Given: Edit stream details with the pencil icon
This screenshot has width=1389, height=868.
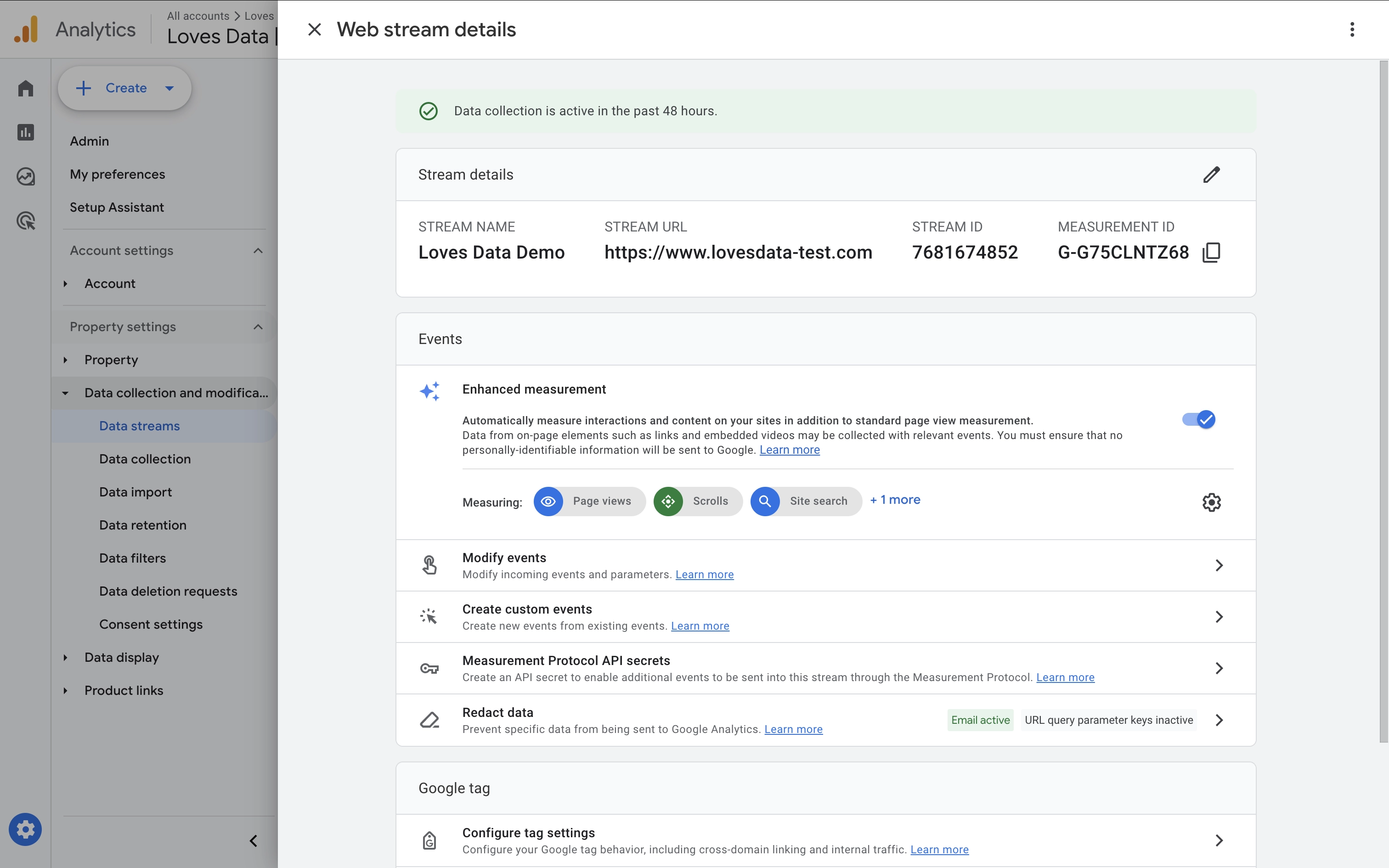Looking at the screenshot, I should click(1211, 175).
